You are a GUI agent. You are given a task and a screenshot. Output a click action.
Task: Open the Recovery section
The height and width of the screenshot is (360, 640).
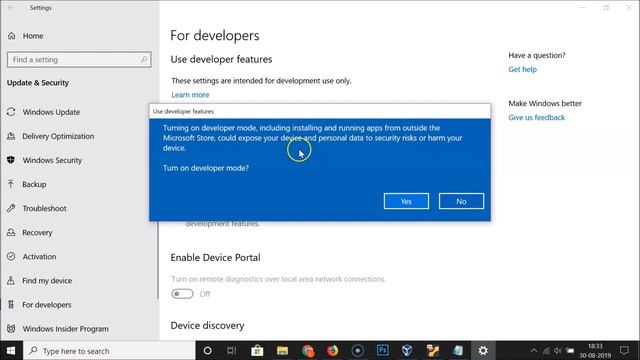tap(37, 233)
